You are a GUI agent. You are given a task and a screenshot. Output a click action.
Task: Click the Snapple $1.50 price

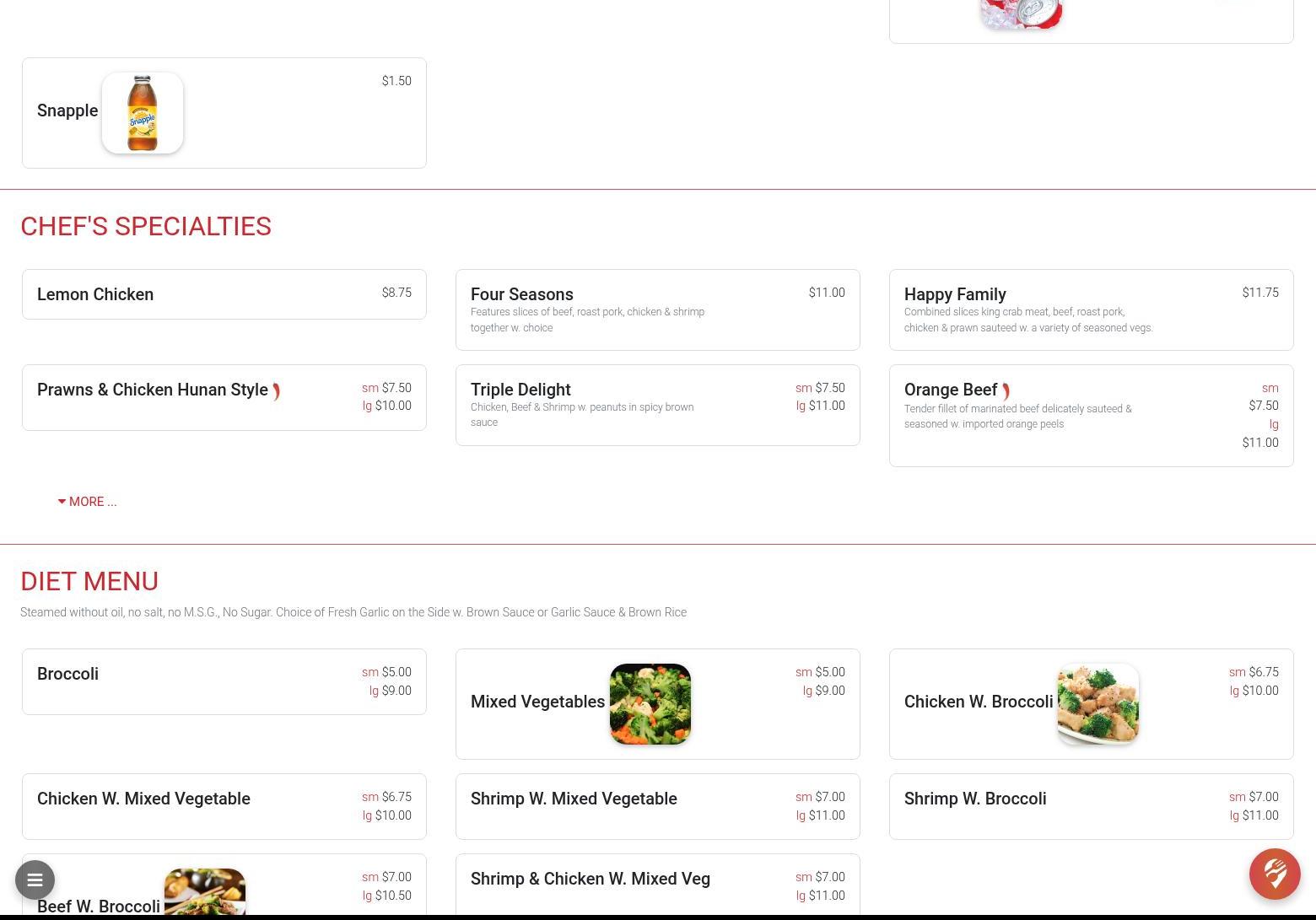[396, 81]
